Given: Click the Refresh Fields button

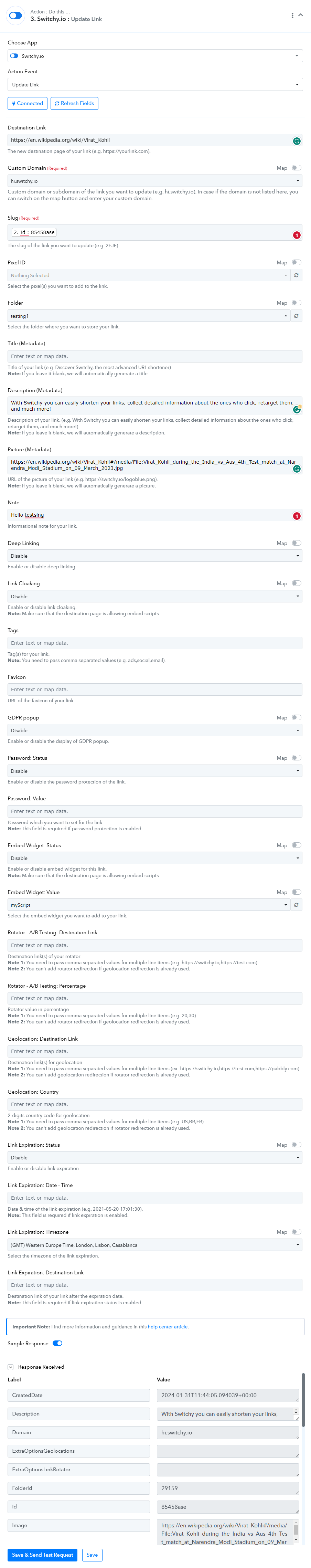Looking at the screenshot, I should [74, 104].
